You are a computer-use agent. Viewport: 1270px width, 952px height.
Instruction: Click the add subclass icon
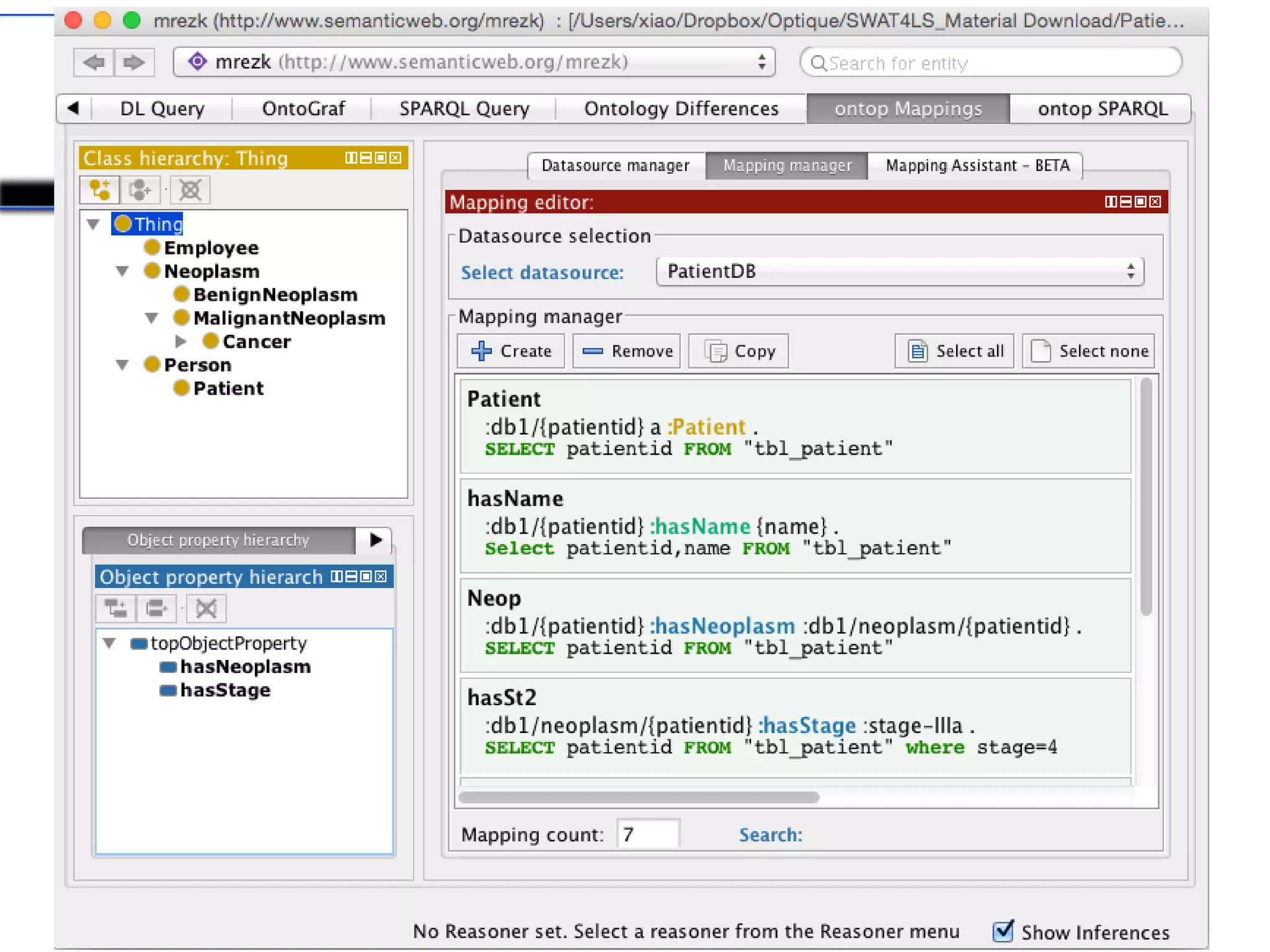tap(99, 190)
